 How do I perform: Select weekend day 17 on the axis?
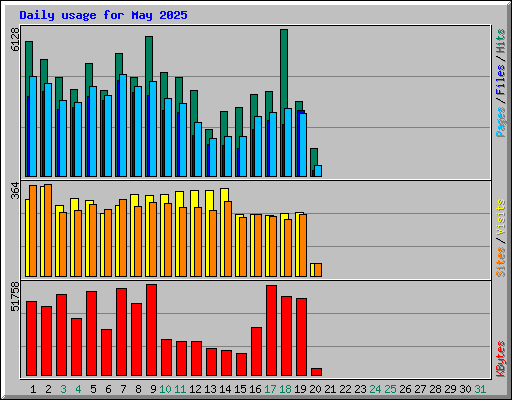(270, 389)
